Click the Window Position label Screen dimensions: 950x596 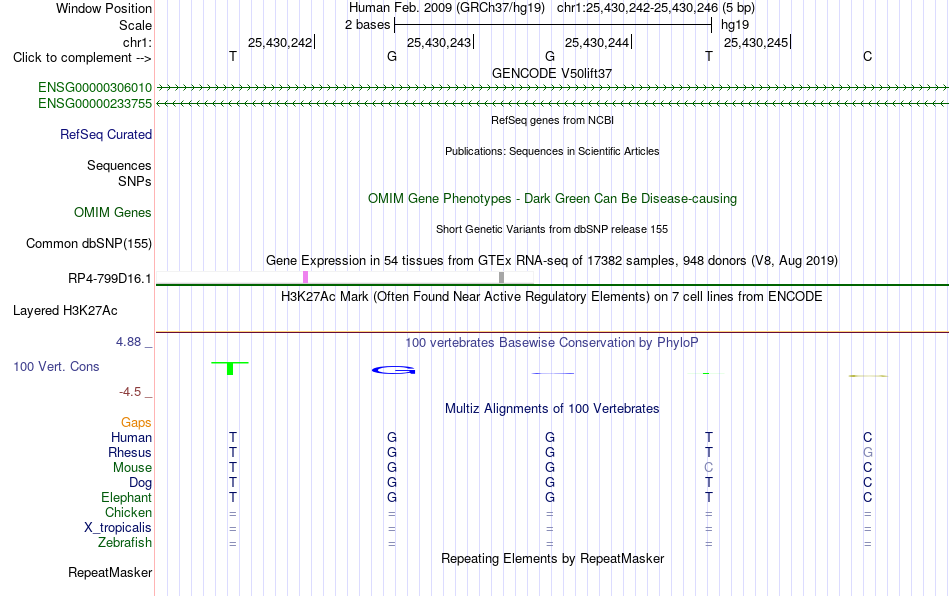pos(104,8)
